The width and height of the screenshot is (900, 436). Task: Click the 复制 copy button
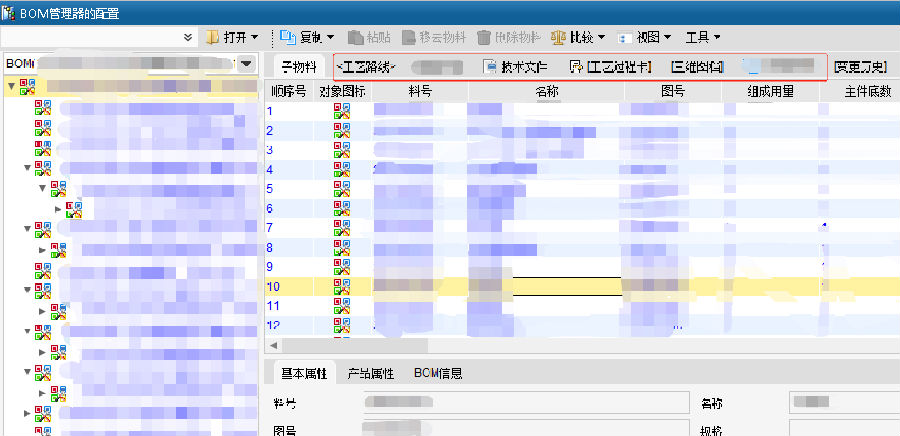[307, 38]
